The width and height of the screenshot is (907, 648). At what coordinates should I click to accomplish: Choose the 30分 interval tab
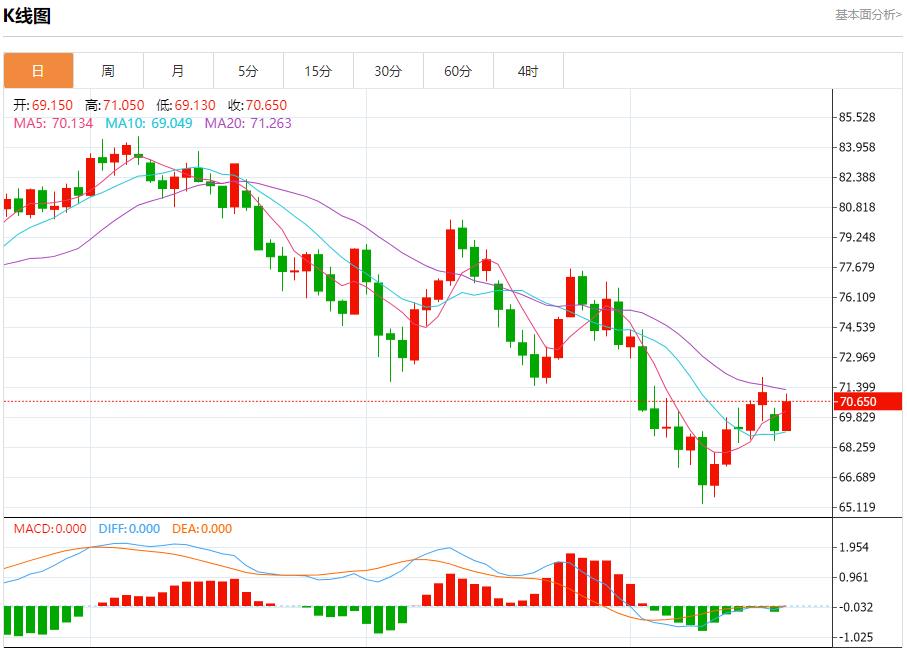(388, 71)
